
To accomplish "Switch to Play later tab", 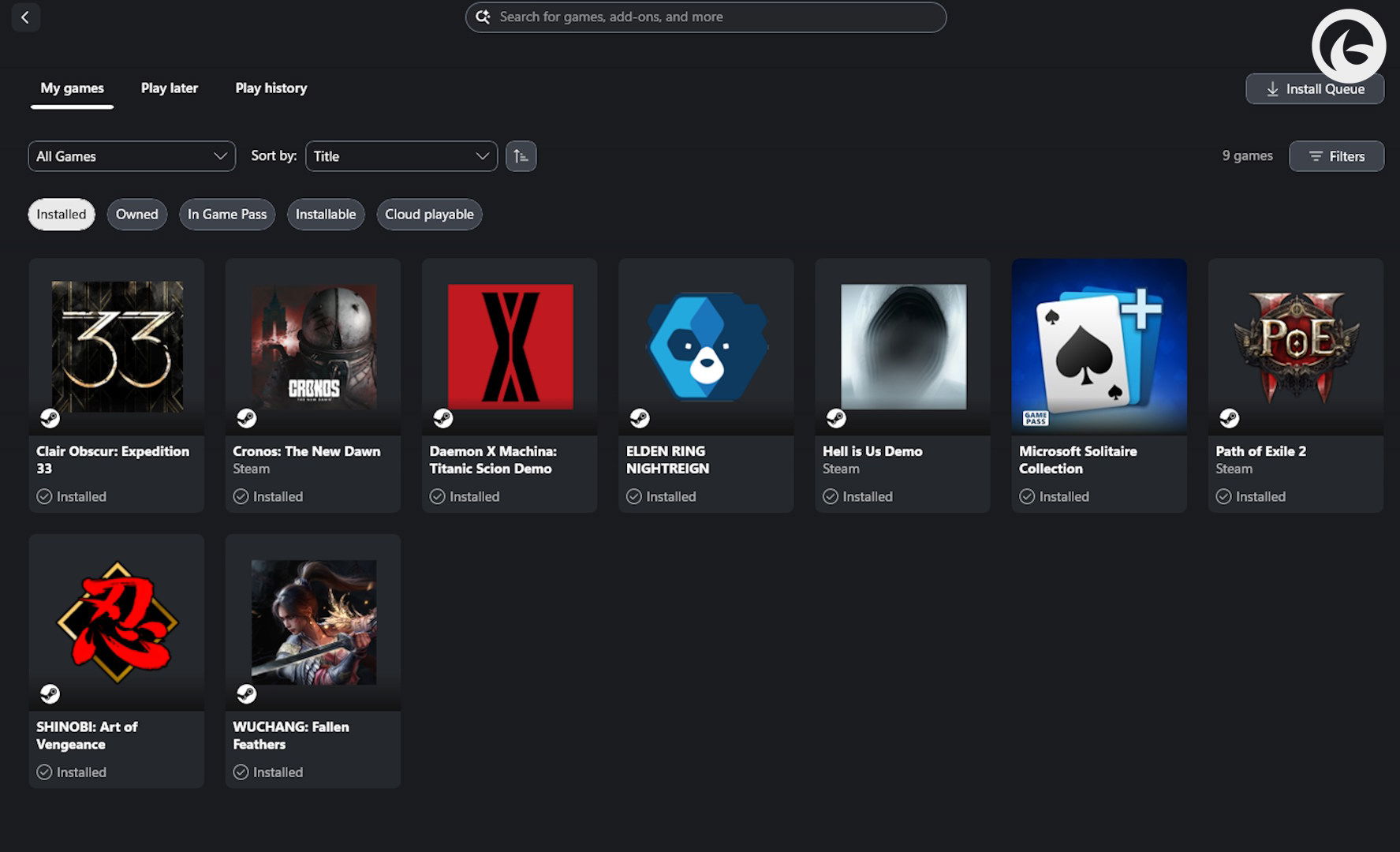I will pyautogui.click(x=170, y=88).
